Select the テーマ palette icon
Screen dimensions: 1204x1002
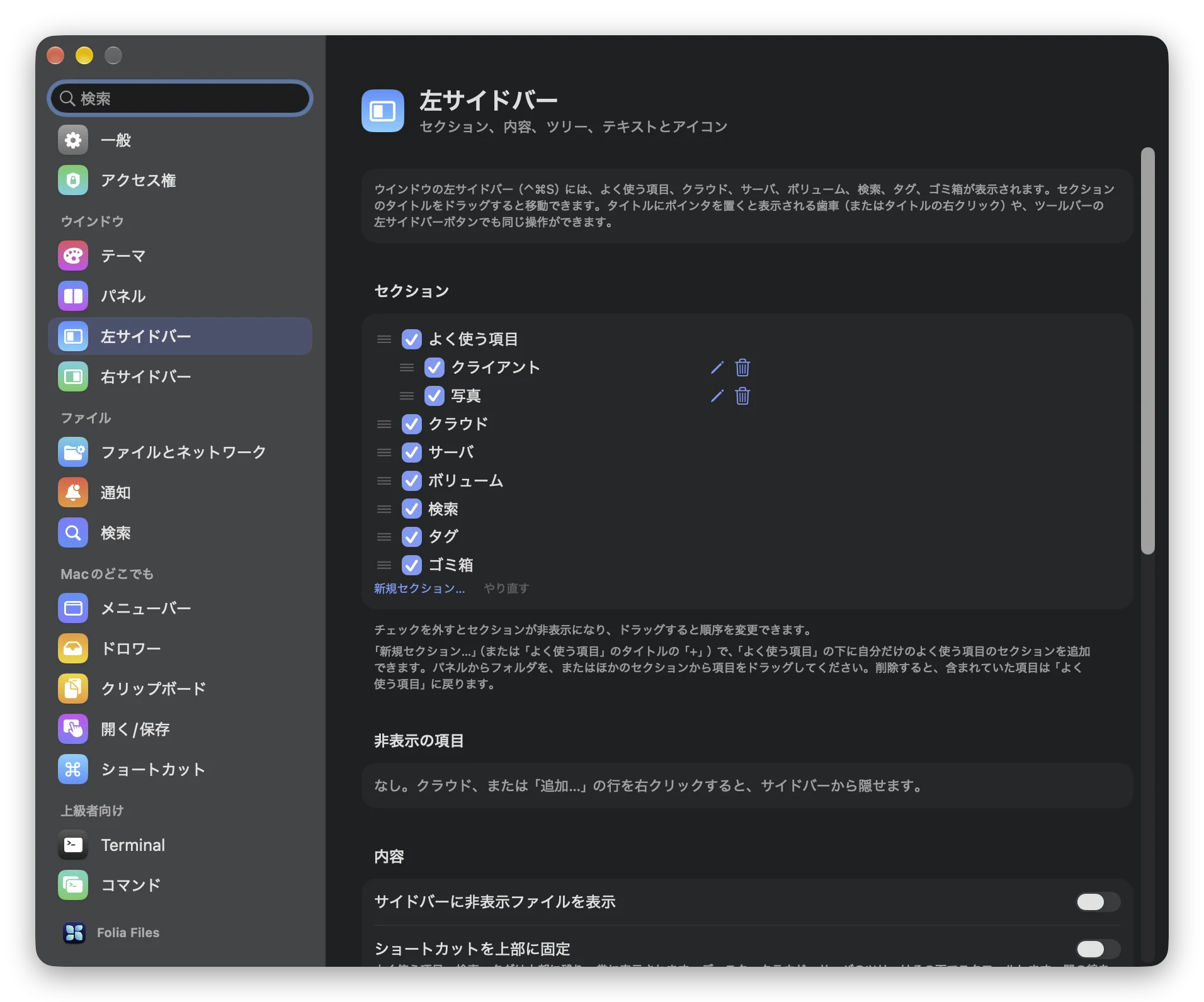(73, 256)
